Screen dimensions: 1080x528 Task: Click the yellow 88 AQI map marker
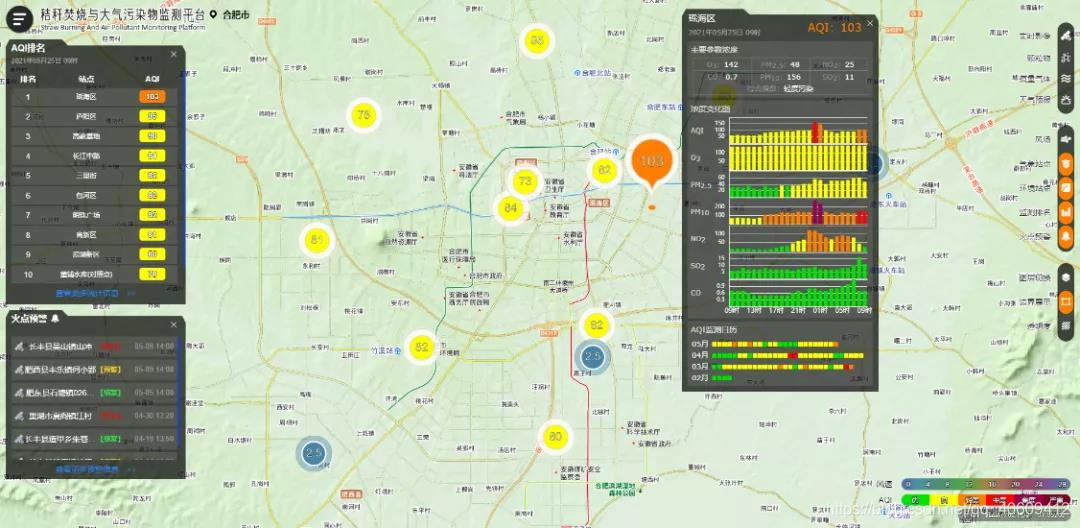pos(537,41)
